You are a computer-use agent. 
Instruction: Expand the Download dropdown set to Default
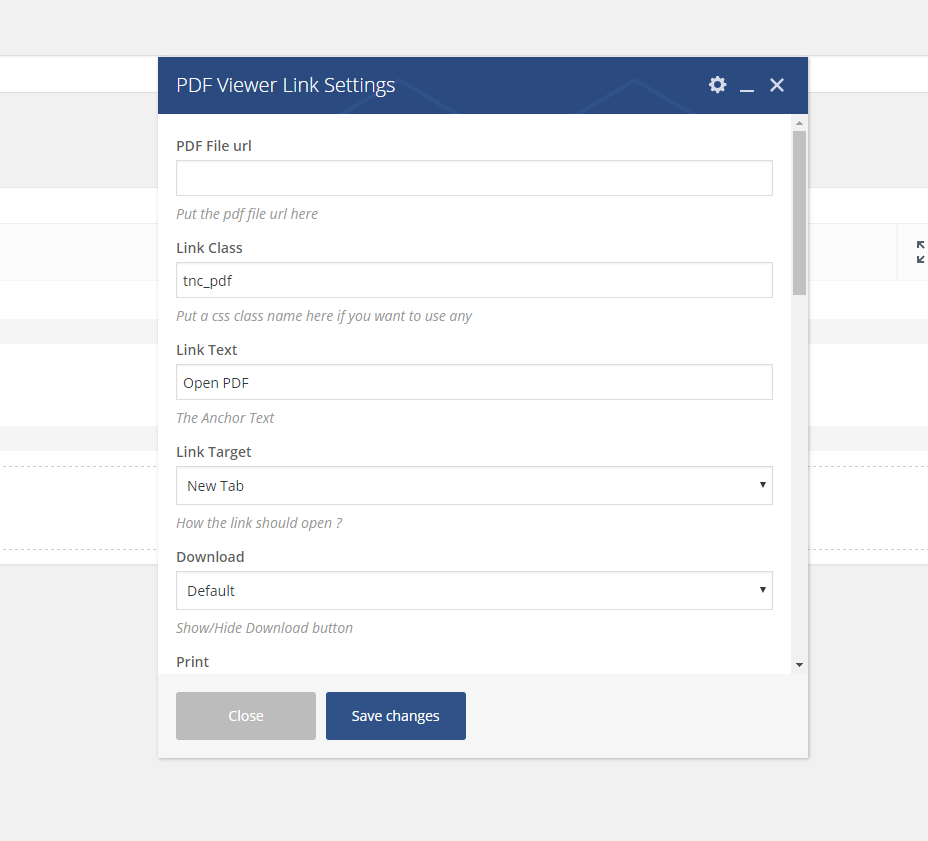(474, 591)
